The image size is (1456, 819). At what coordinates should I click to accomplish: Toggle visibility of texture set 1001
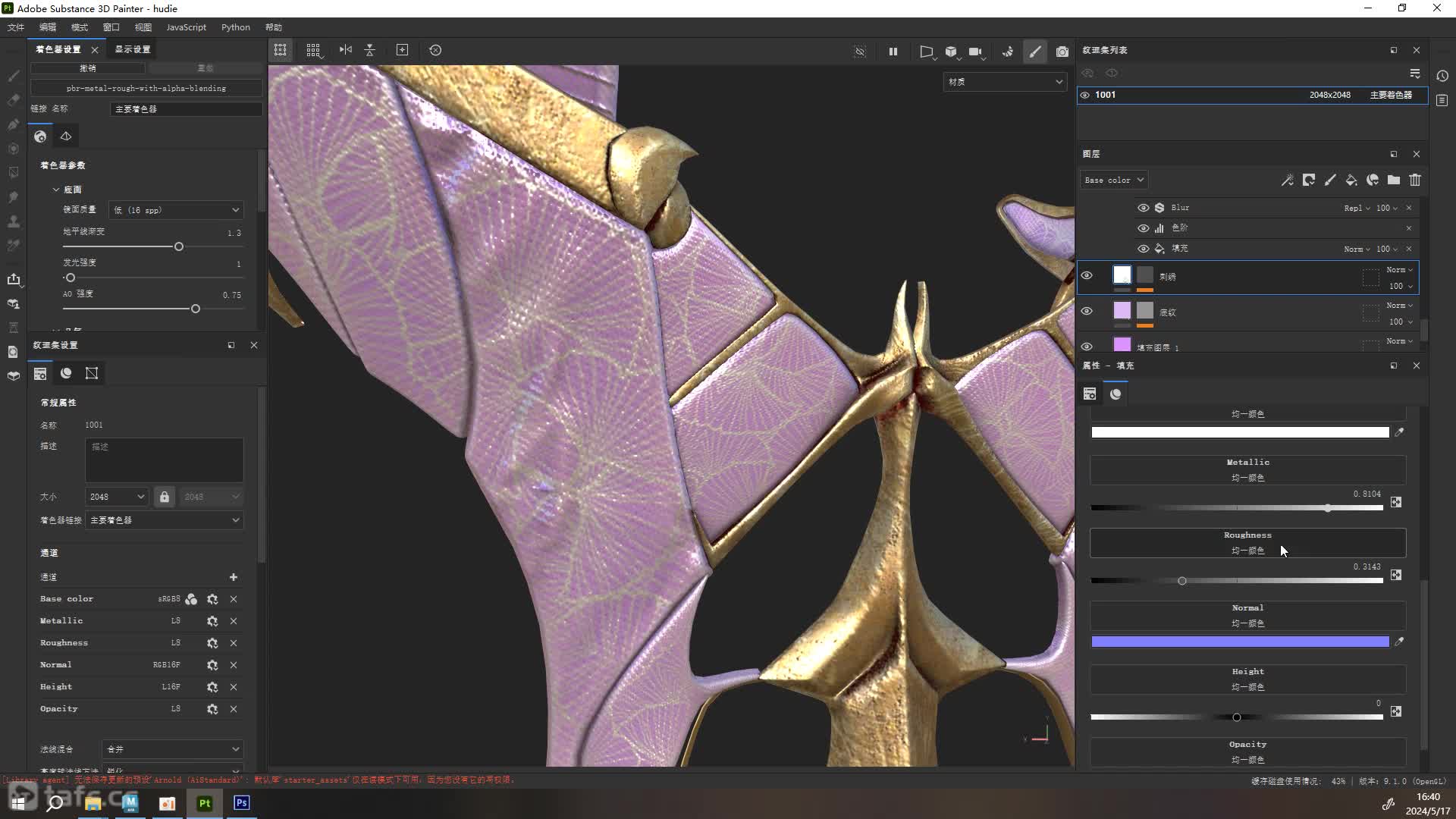tap(1085, 95)
